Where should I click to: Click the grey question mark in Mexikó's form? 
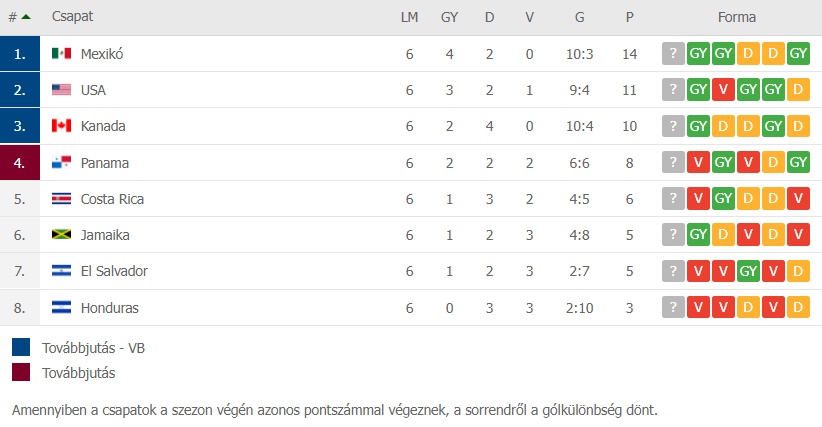click(x=673, y=53)
